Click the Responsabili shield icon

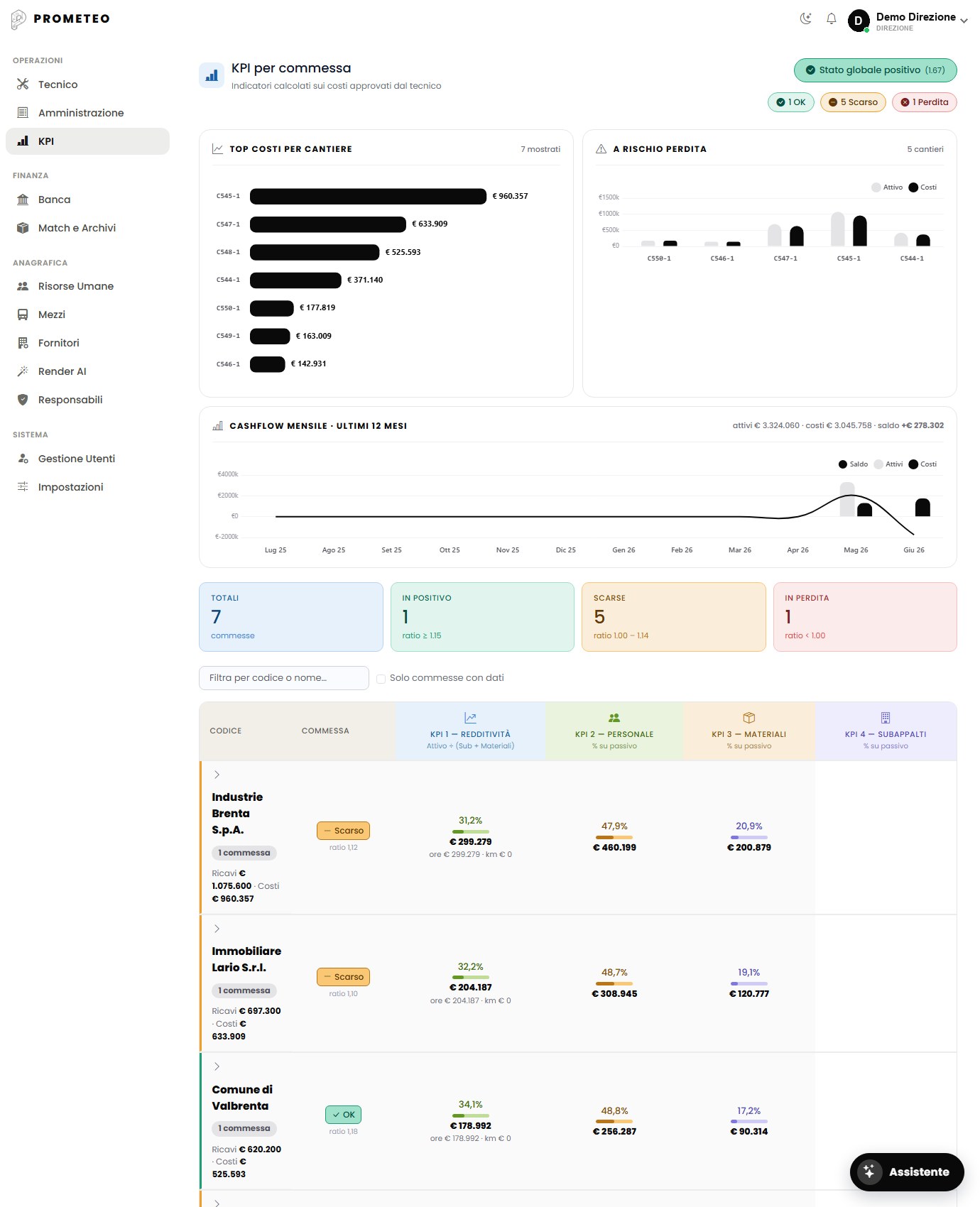pos(23,400)
